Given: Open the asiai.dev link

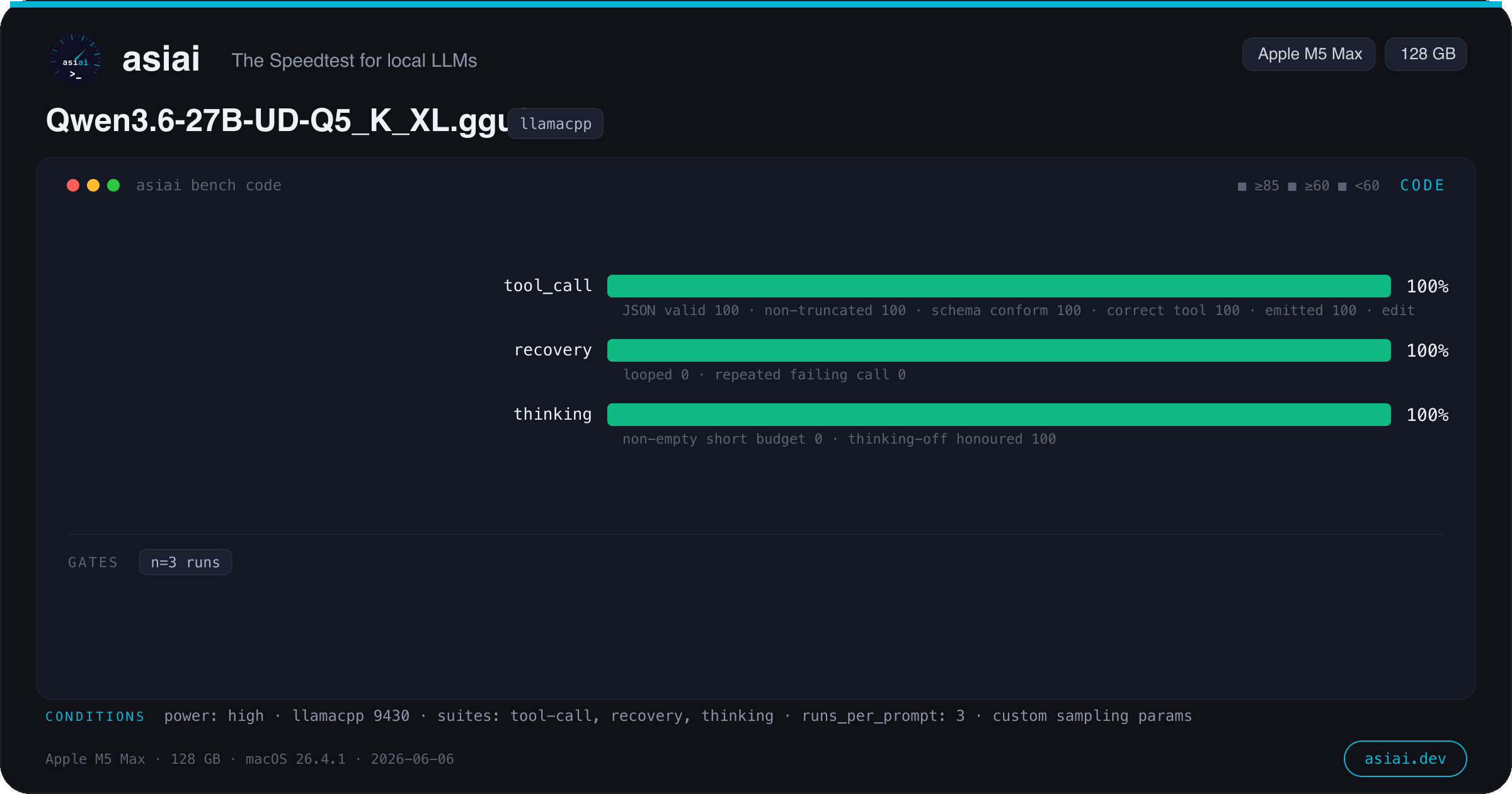Looking at the screenshot, I should click(1405, 759).
